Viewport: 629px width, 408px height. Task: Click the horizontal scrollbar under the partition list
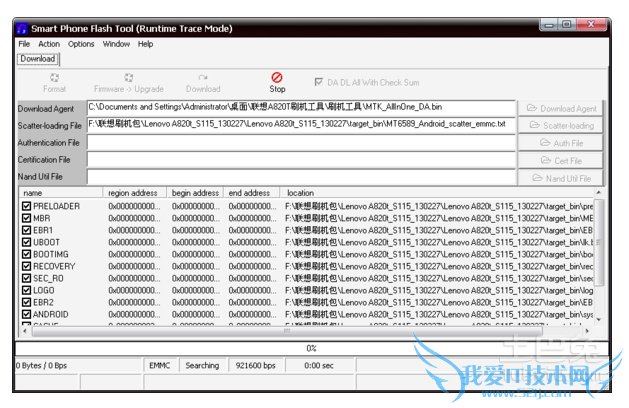click(x=300, y=331)
